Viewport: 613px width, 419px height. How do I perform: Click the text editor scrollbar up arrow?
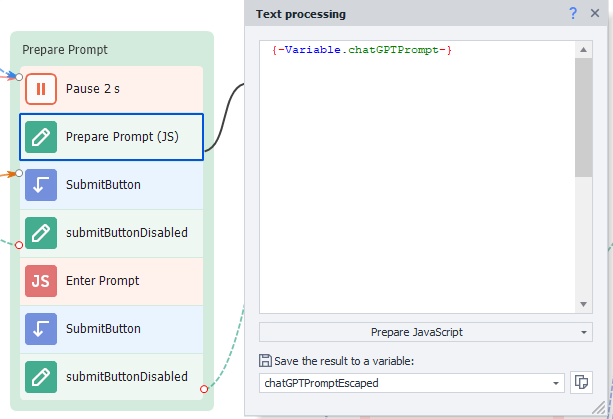(x=582, y=48)
